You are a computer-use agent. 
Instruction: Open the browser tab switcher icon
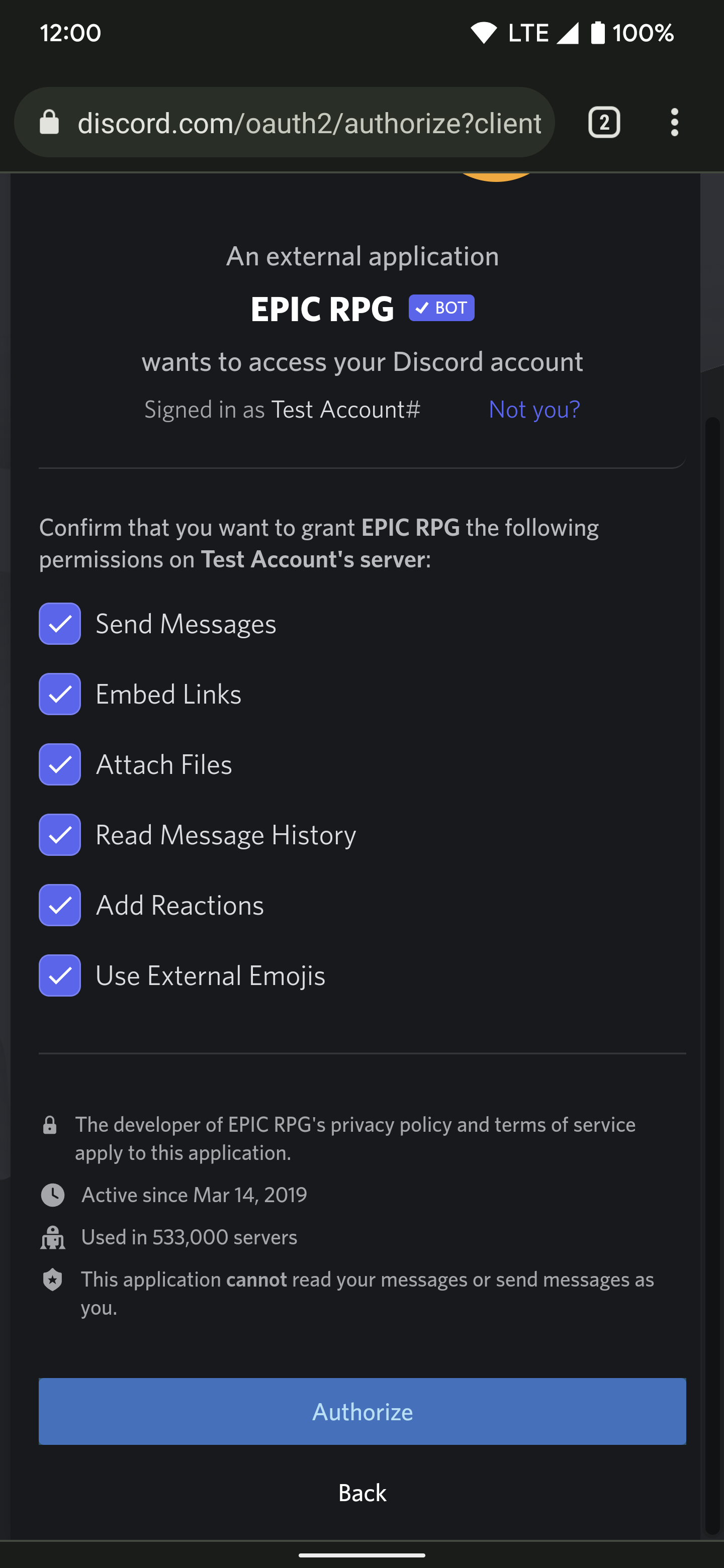coord(604,122)
